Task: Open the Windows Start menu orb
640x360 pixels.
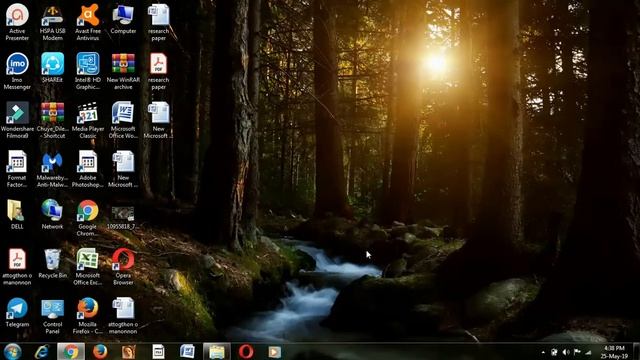Action: tap(13, 351)
